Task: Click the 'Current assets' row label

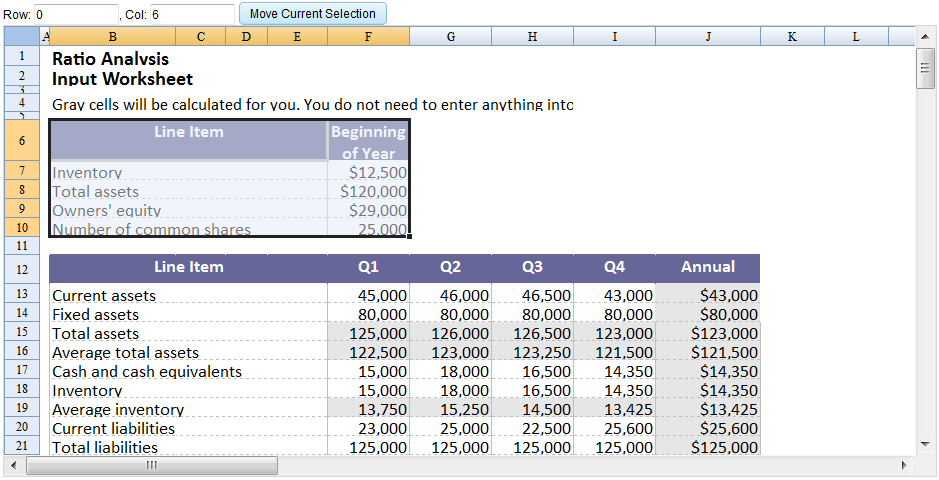Action: [x=104, y=296]
